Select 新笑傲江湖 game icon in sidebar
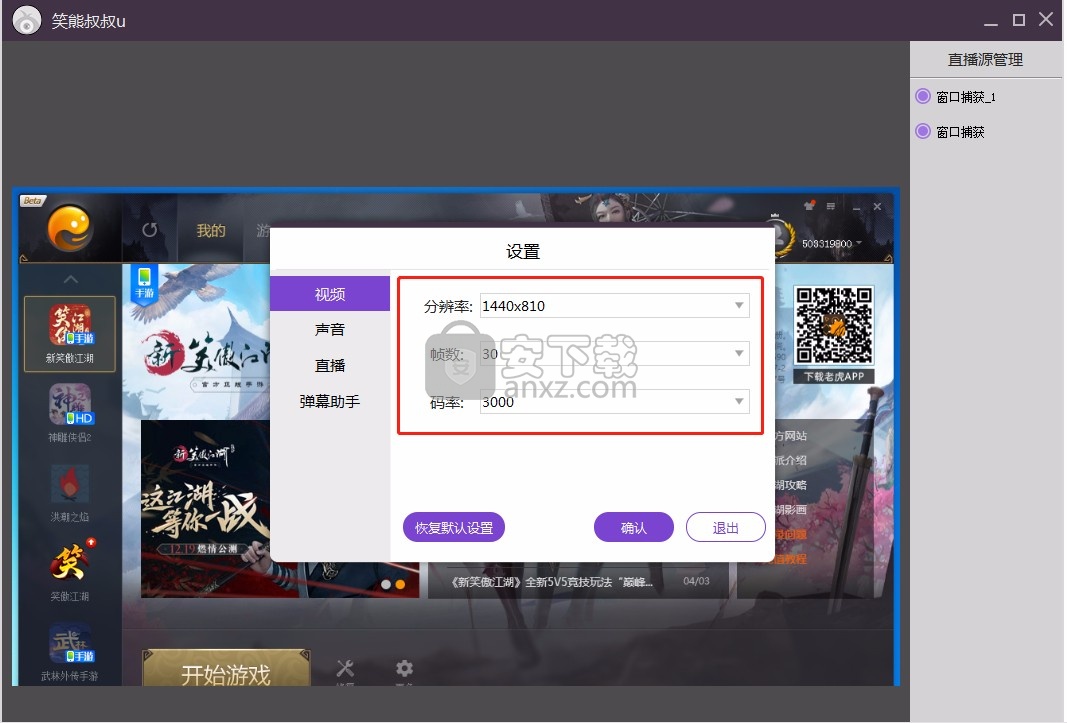 tap(69, 334)
